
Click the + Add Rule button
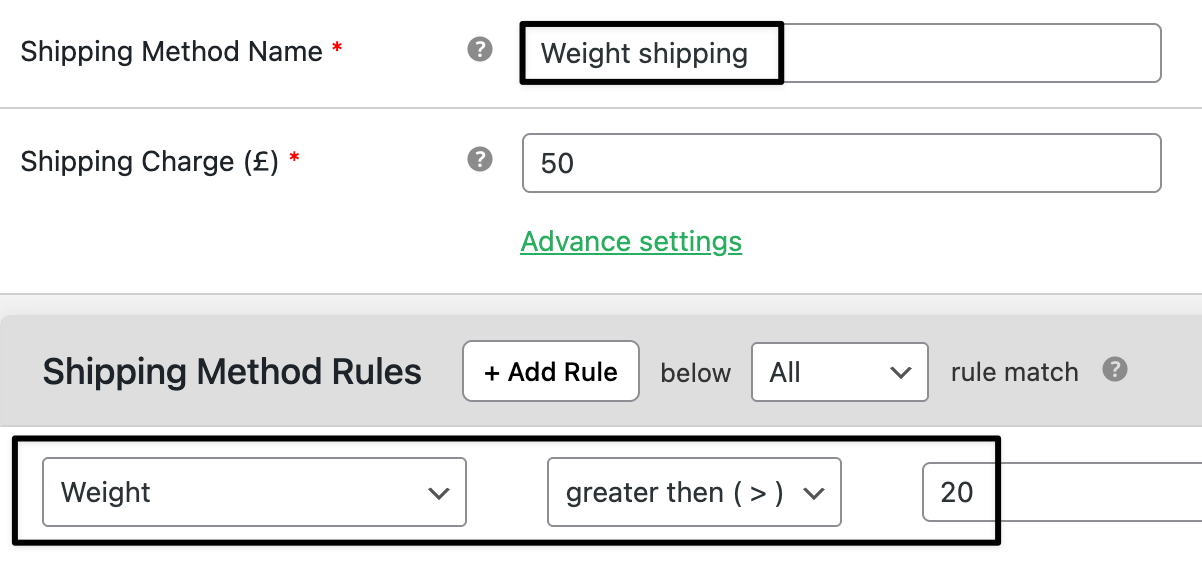click(x=551, y=372)
